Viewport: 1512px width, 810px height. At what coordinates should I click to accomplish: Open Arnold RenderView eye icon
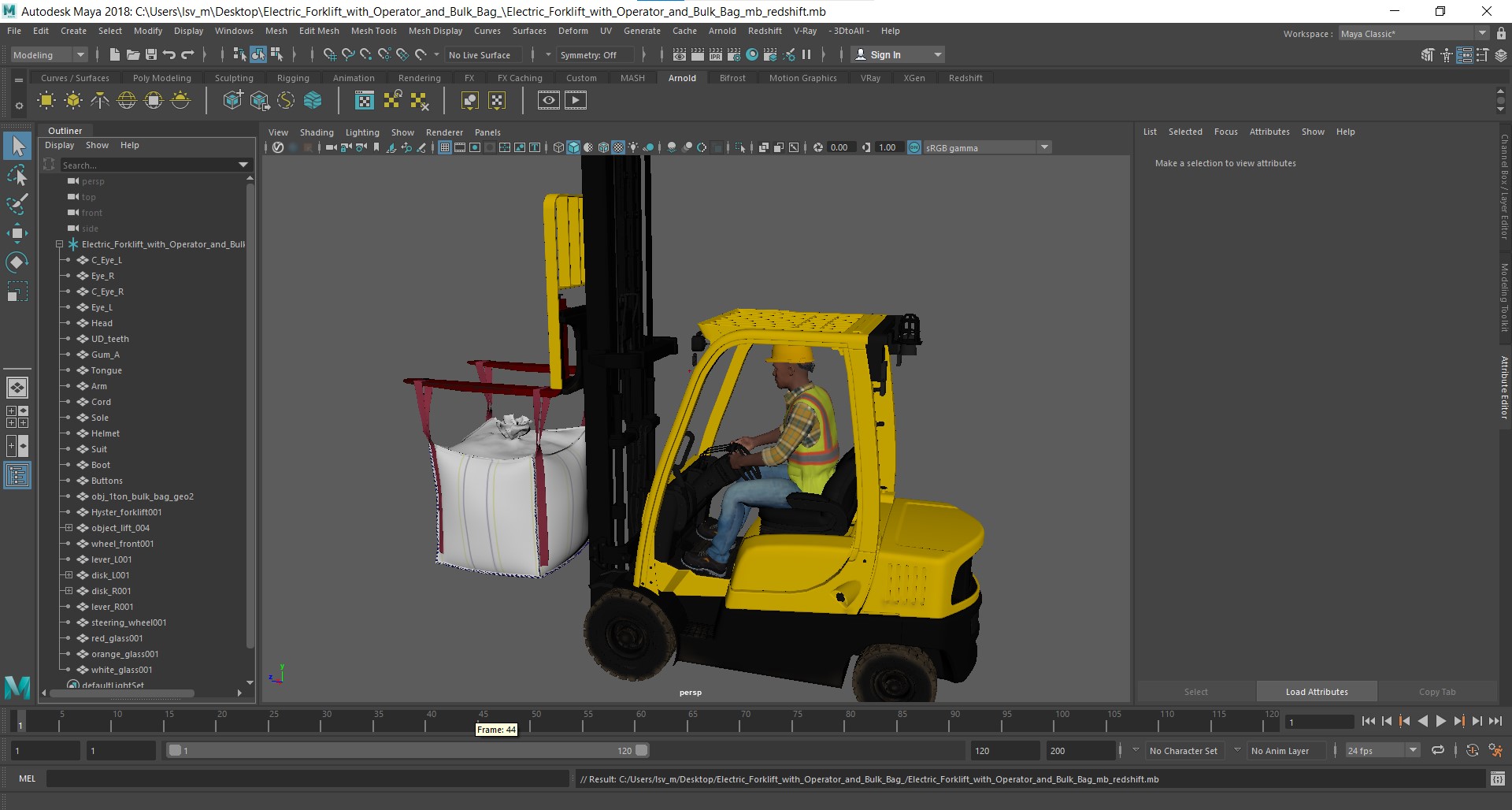549,100
